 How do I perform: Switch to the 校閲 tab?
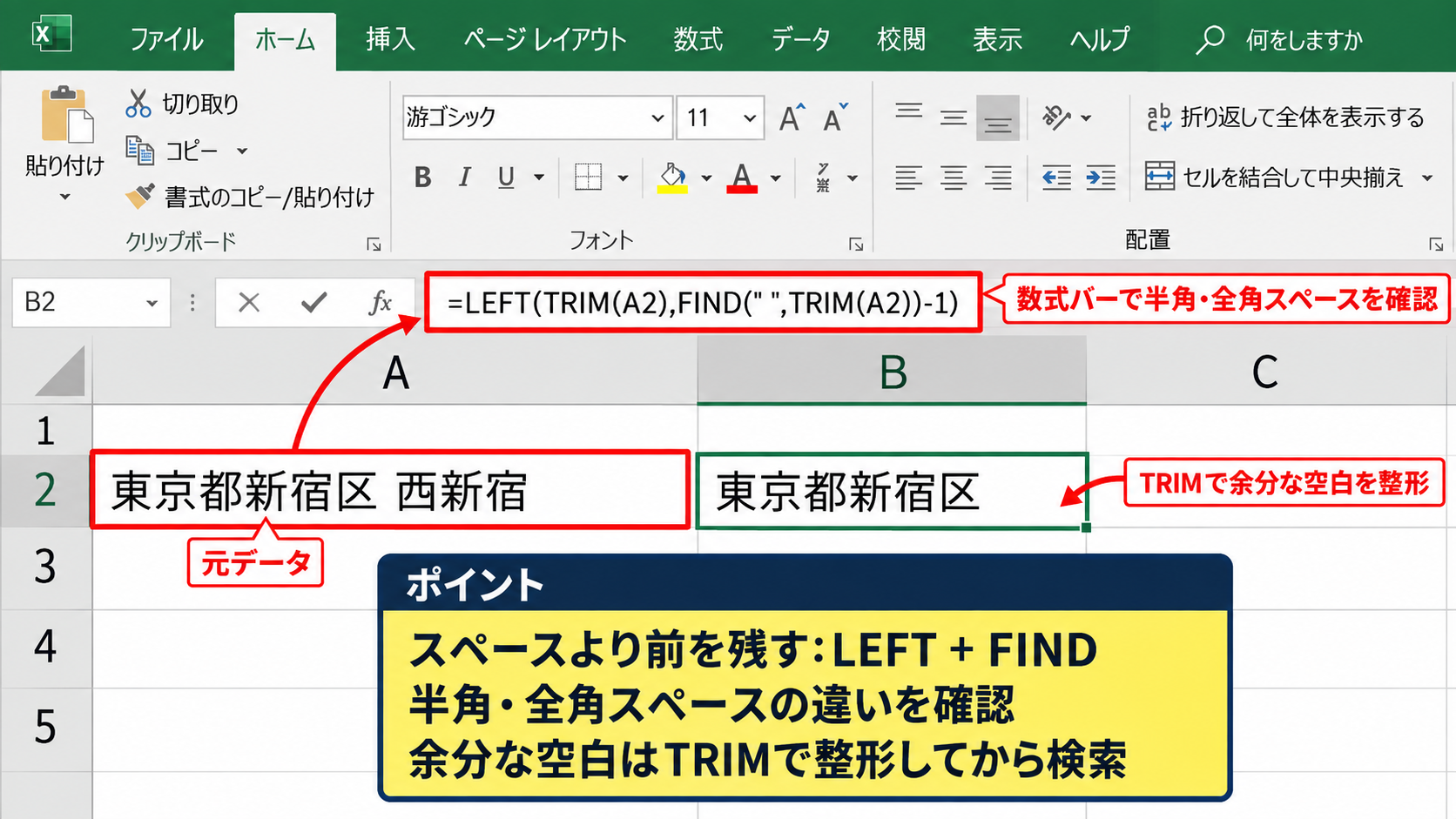pos(901,39)
